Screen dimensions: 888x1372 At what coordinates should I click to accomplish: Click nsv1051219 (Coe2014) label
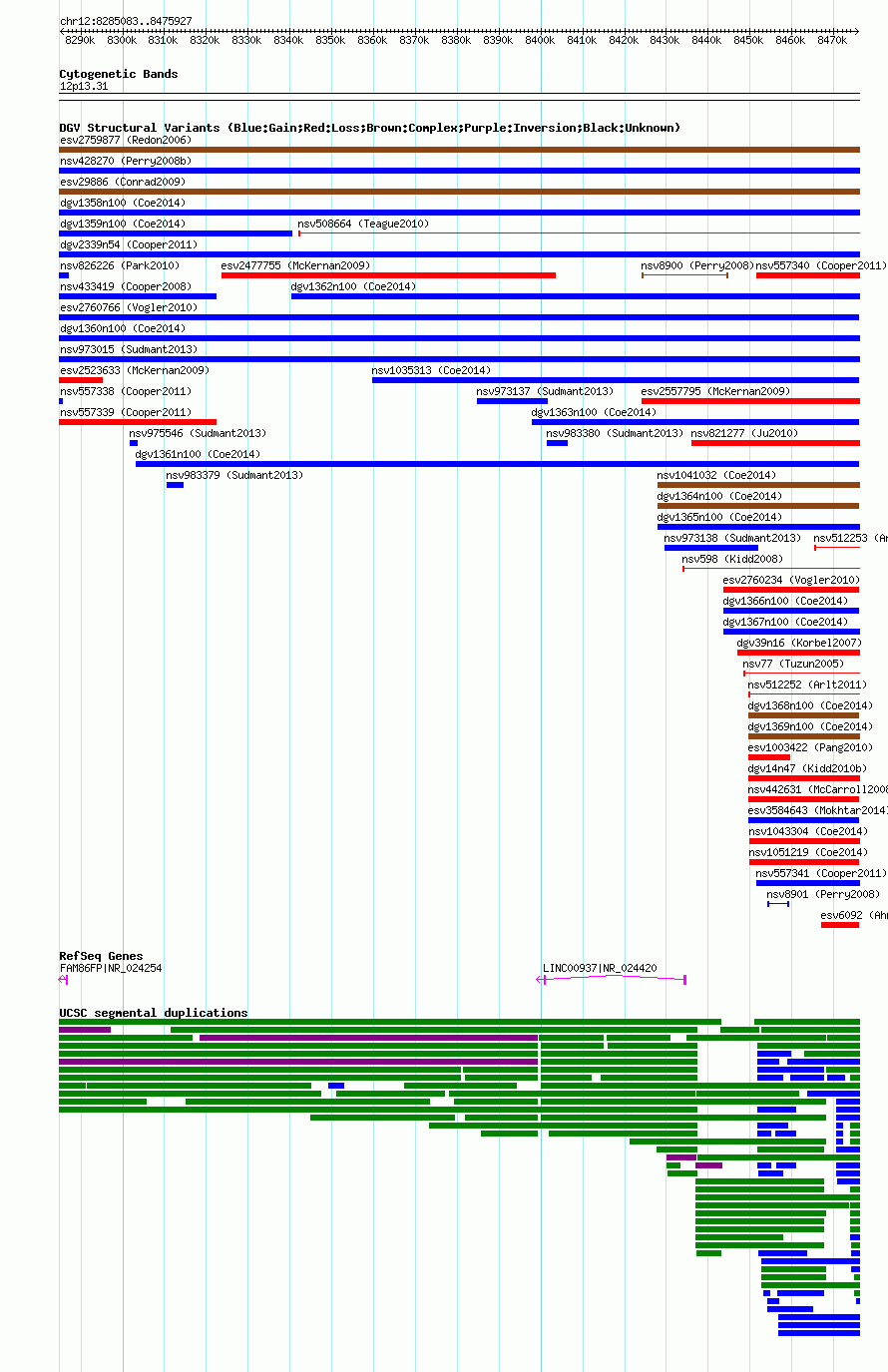(x=808, y=853)
